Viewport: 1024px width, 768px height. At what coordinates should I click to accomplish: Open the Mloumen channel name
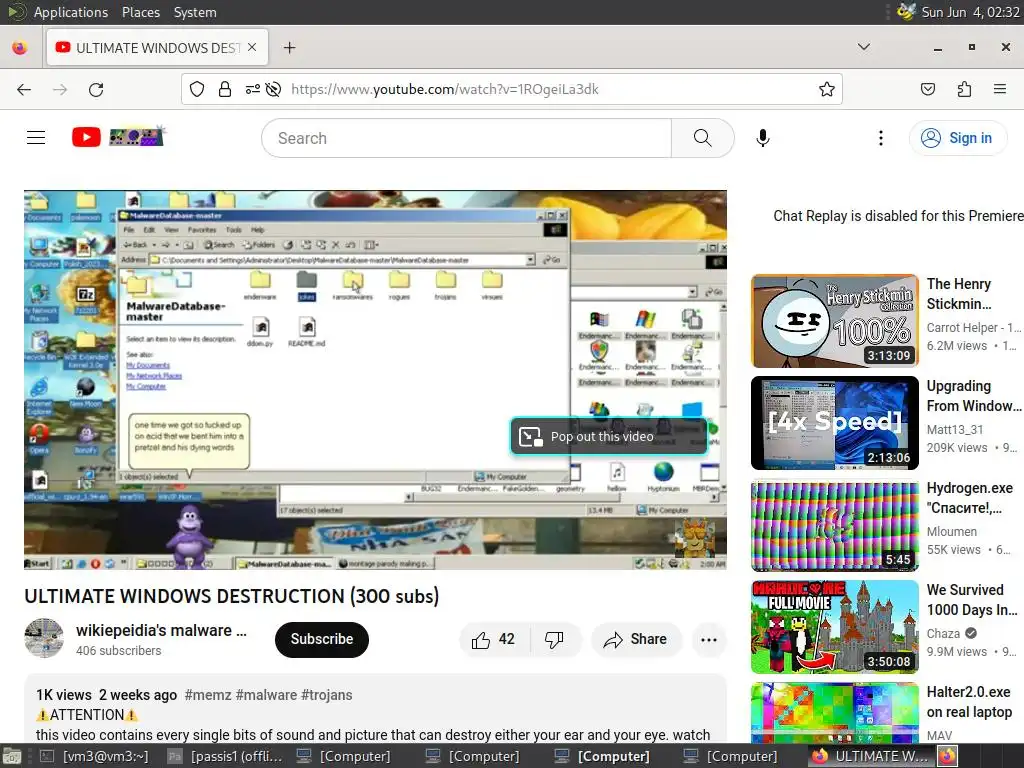point(952,531)
